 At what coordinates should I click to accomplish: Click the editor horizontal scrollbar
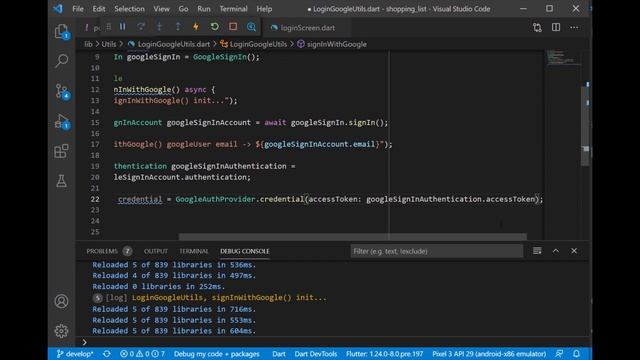click(x=353, y=237)
